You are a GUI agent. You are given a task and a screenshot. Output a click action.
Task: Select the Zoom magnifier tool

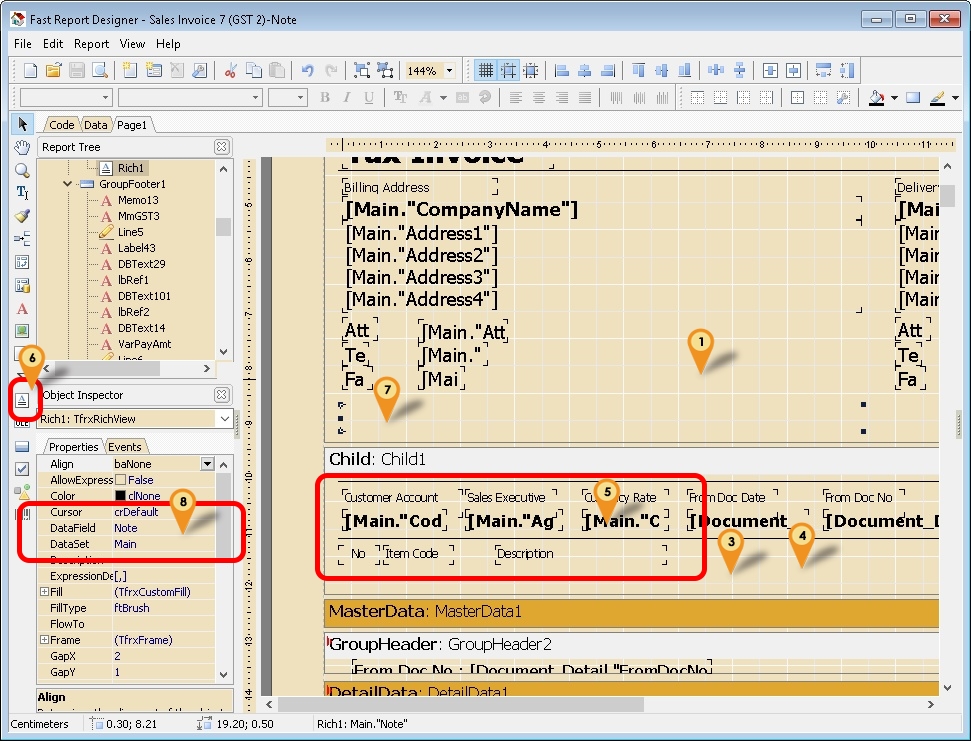(x=22, y=172)
